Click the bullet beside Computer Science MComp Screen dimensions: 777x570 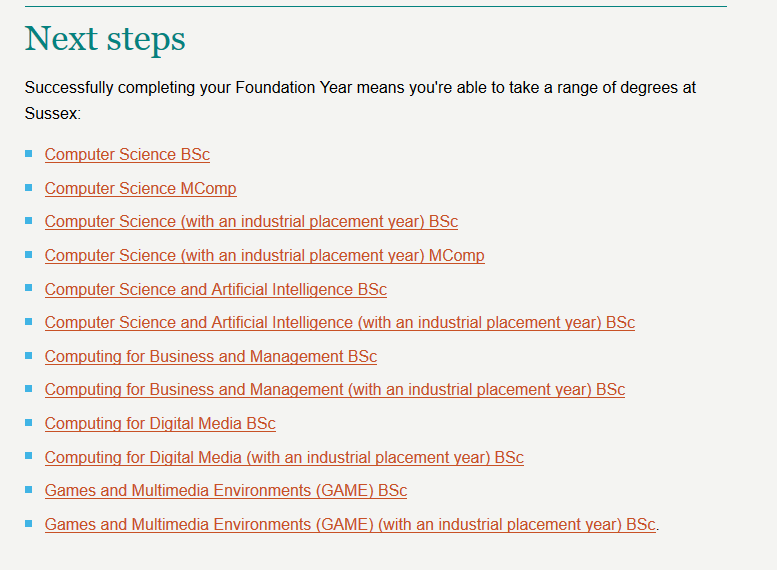29,187
